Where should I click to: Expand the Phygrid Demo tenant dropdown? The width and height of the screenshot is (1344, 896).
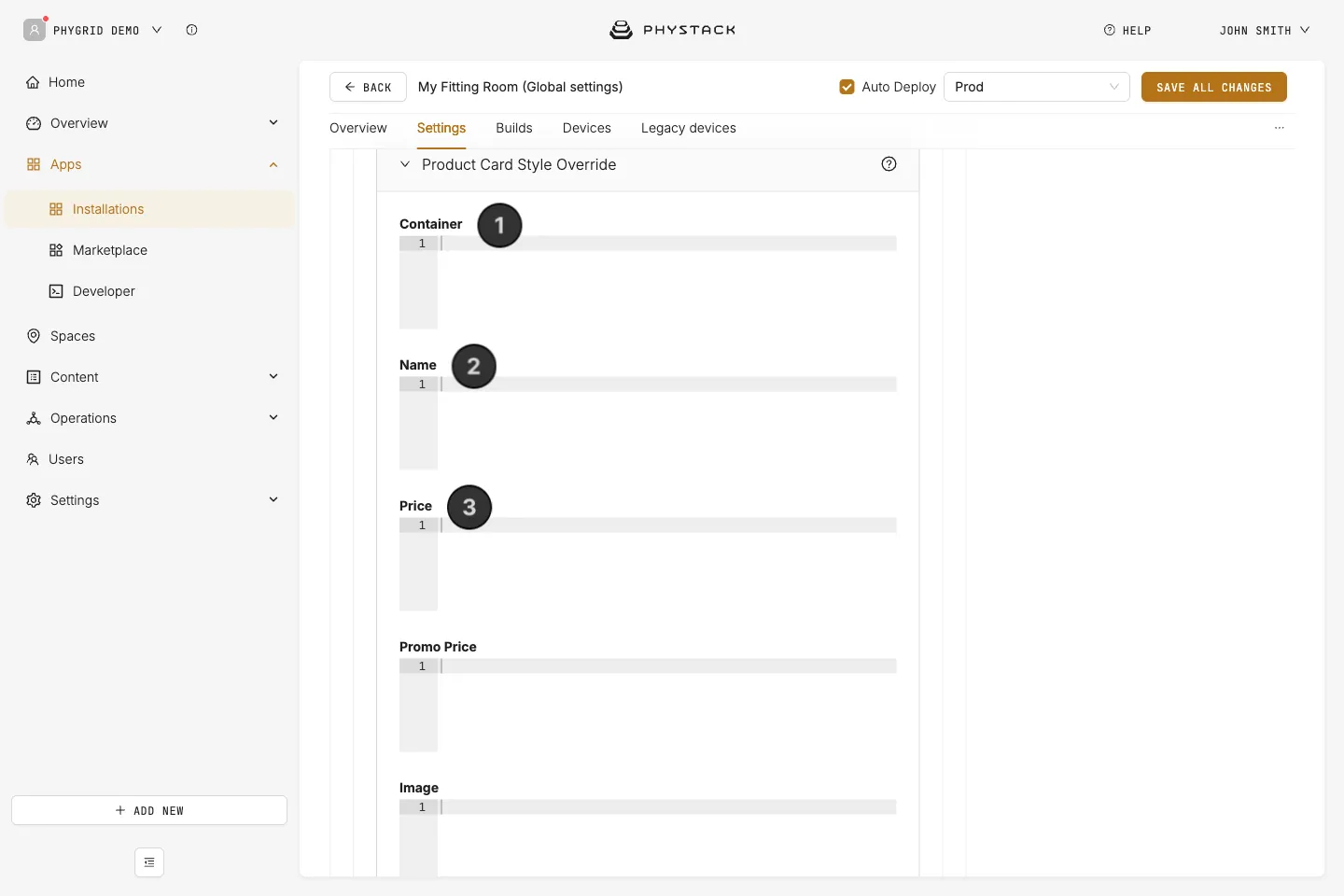pos(157,30)
